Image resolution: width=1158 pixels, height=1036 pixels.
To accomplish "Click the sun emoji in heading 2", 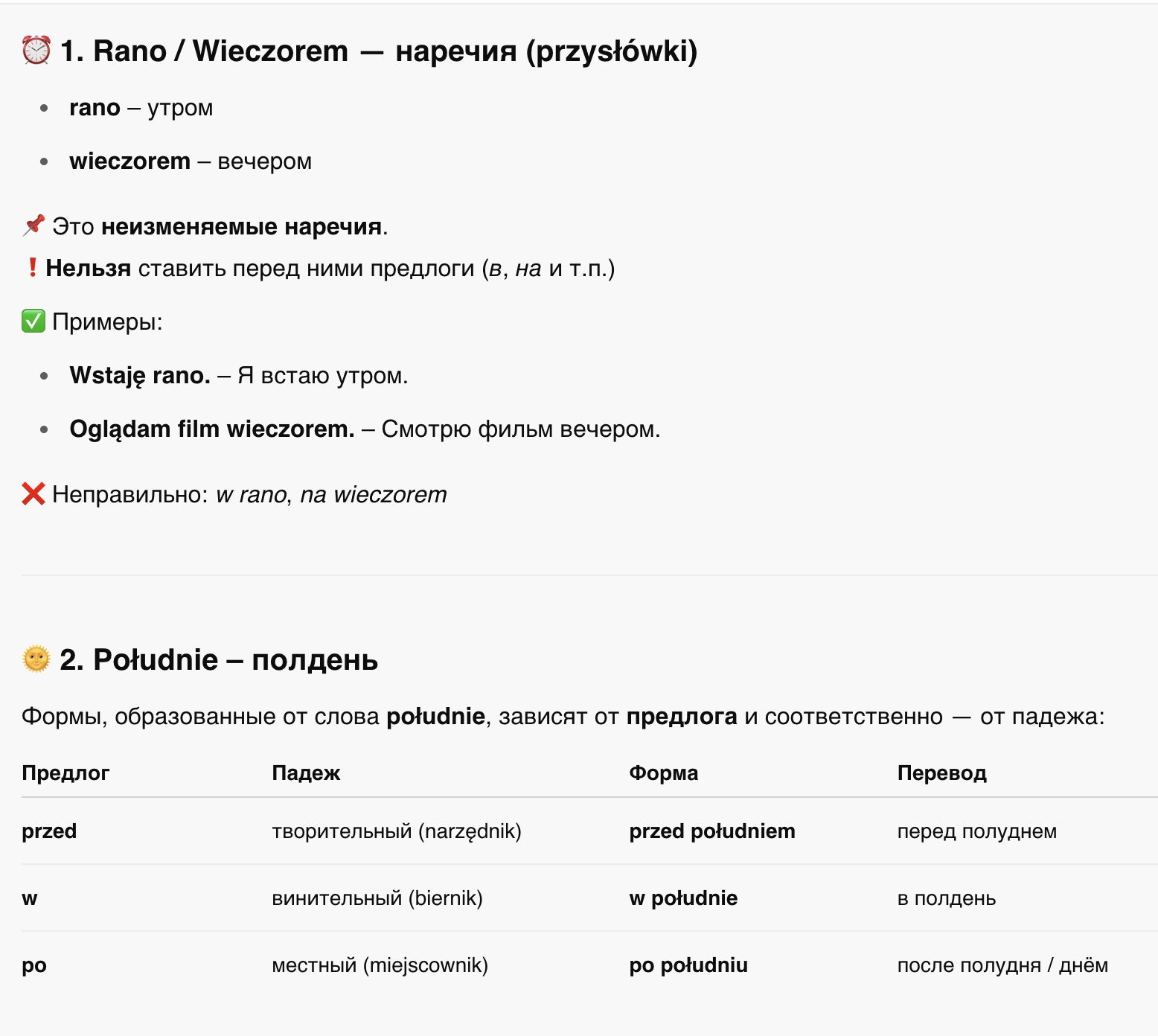I will (x=36, y=659).
